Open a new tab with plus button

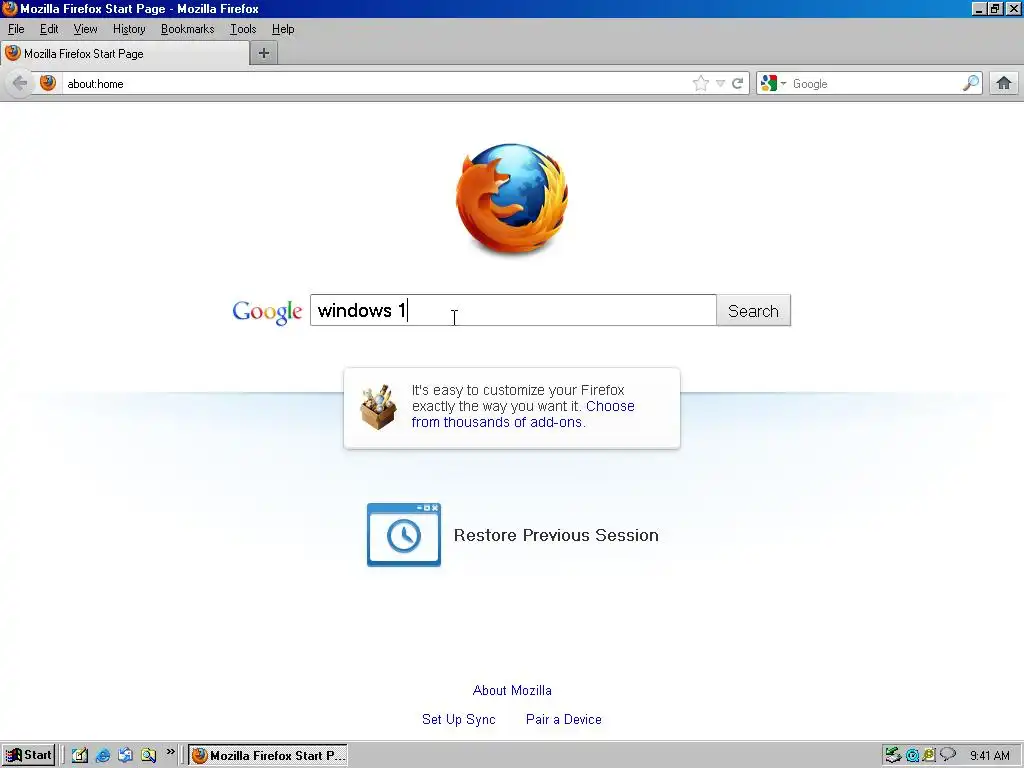pyautogui.click(x=264, y=54)
